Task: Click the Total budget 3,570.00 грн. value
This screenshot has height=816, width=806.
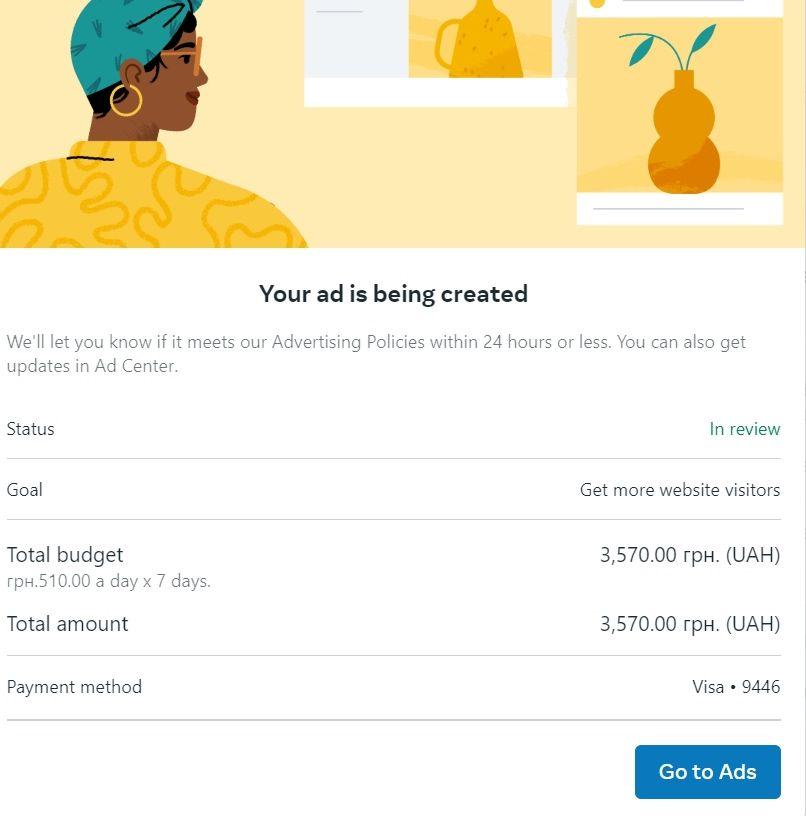Action: pos(689,555)
